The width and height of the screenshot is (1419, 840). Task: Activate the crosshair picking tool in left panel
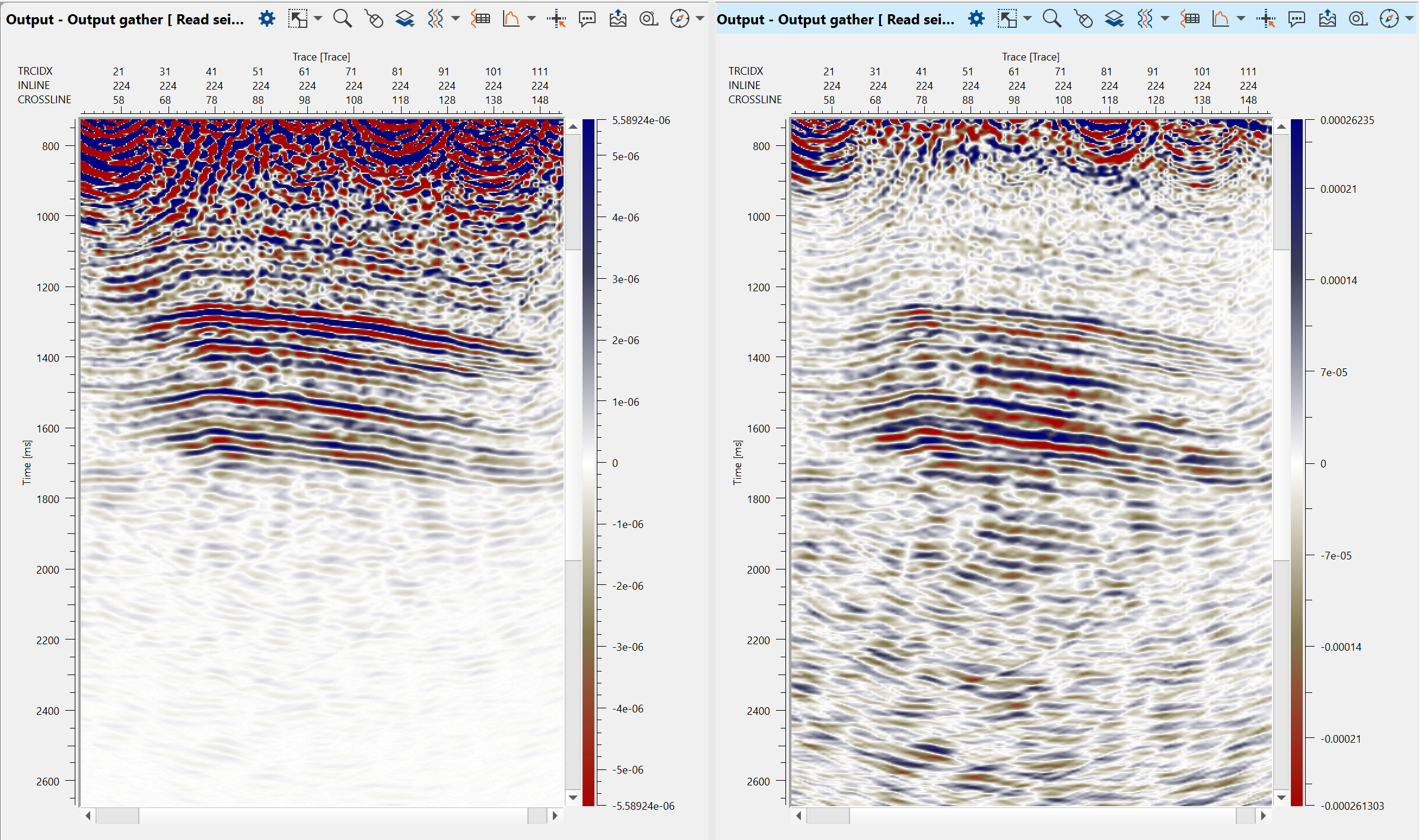pos(556,19)
